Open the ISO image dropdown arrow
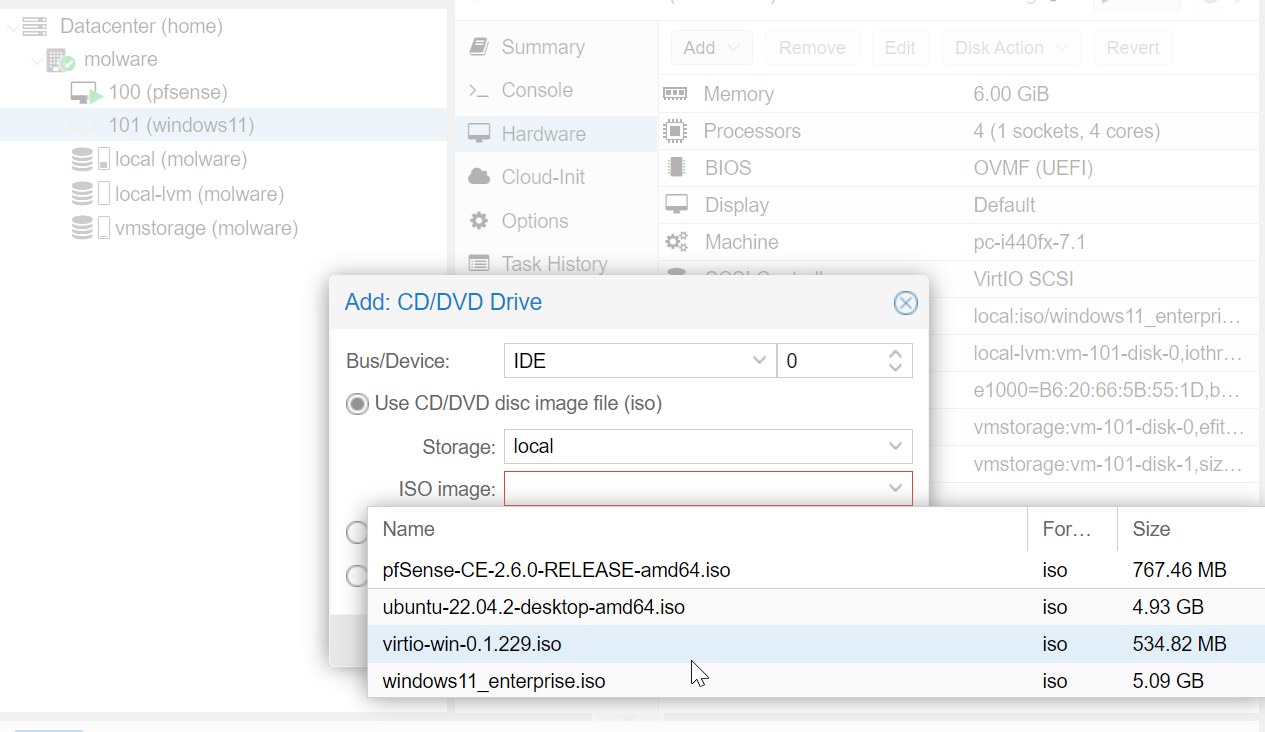Viewport: 1265px width, 732px height. point(894,489)
